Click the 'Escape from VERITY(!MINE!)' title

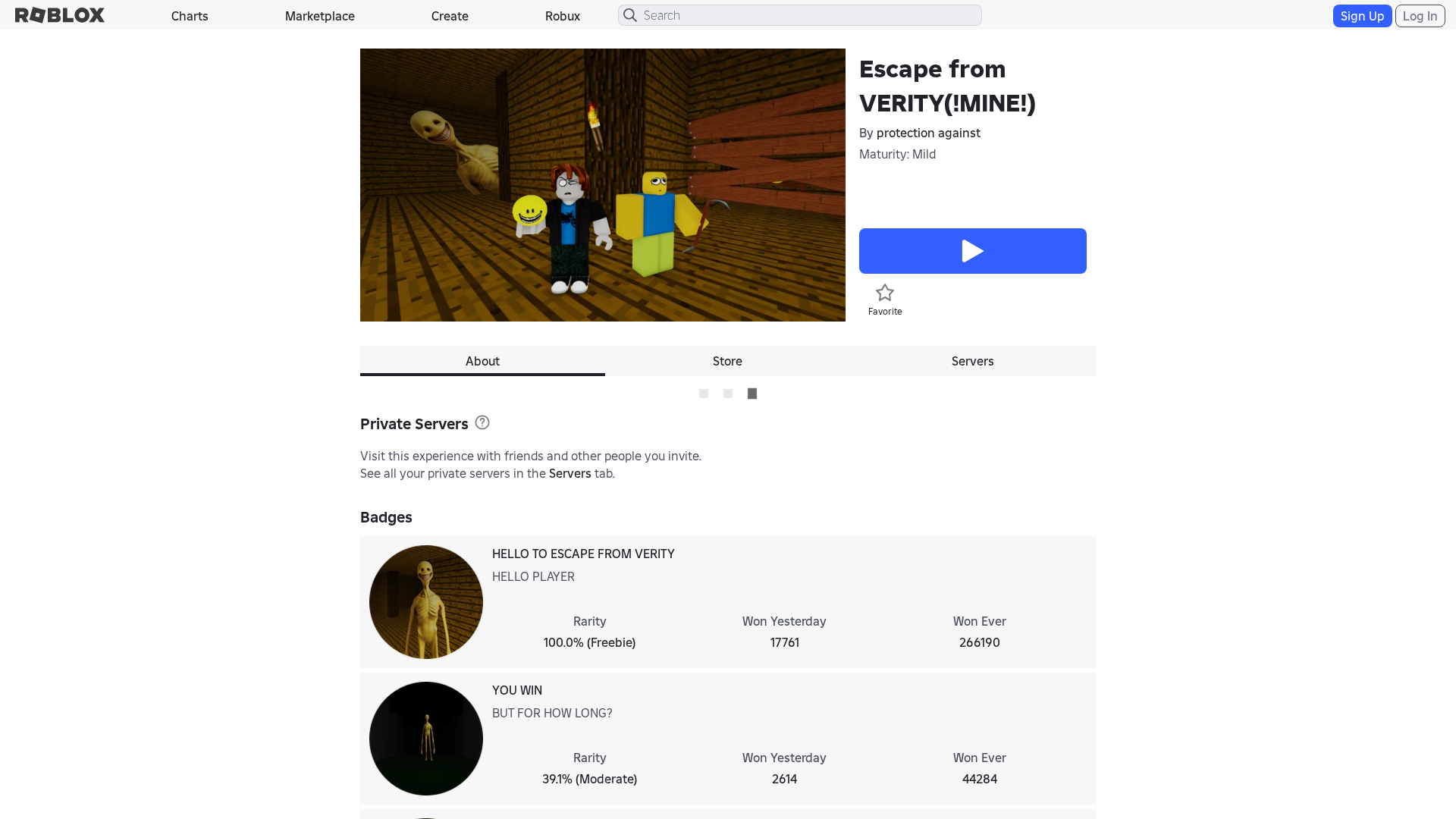pyautogui.click(x=947, y=86)
